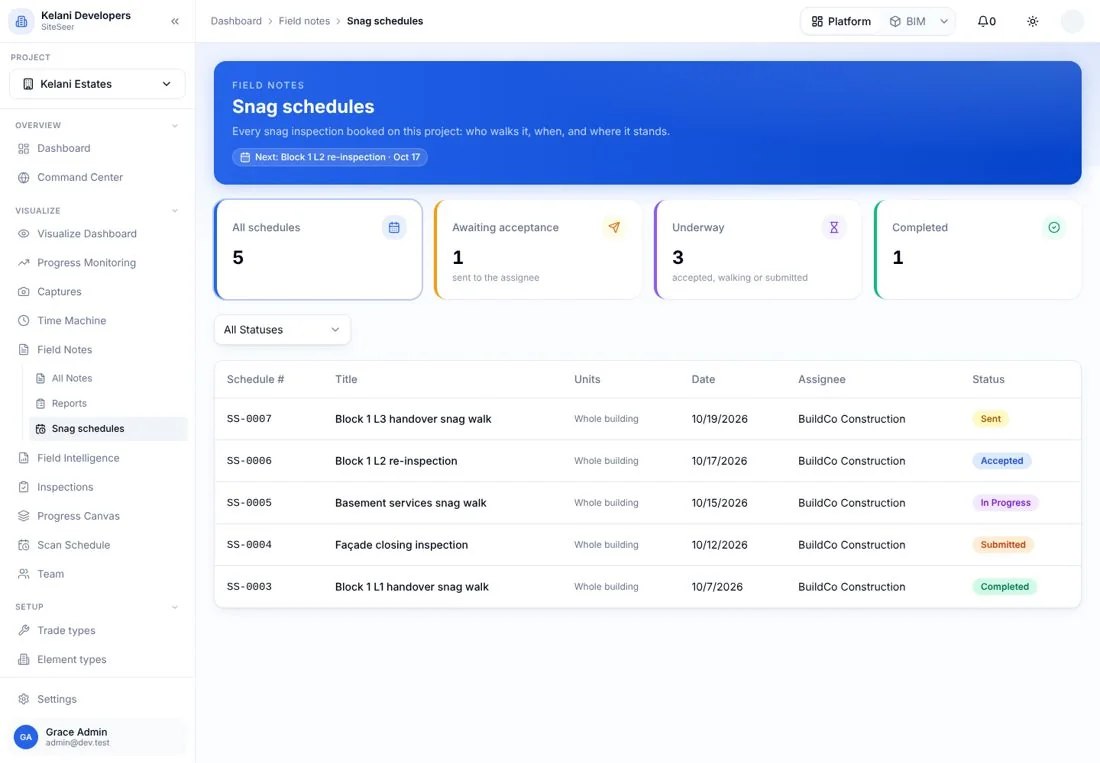The image size is (1100, 763).
Task: Open Reports under Field Notes
Action: coord(109,404)
